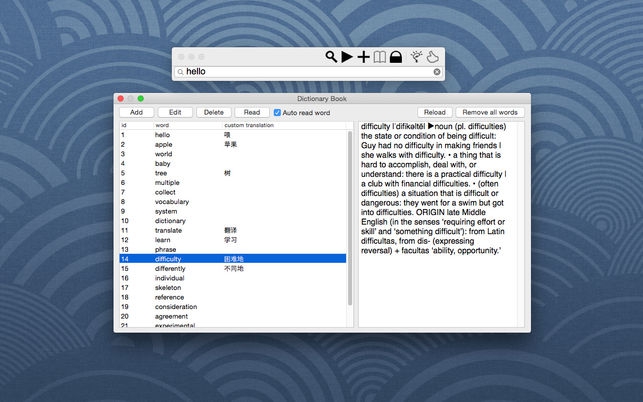Click the small magnifier inside search field

point(180,72)
